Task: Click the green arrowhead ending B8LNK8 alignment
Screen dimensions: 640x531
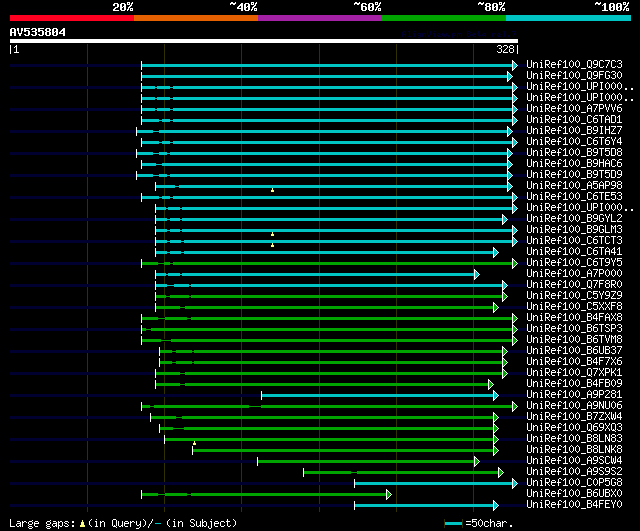Action: 496,451
